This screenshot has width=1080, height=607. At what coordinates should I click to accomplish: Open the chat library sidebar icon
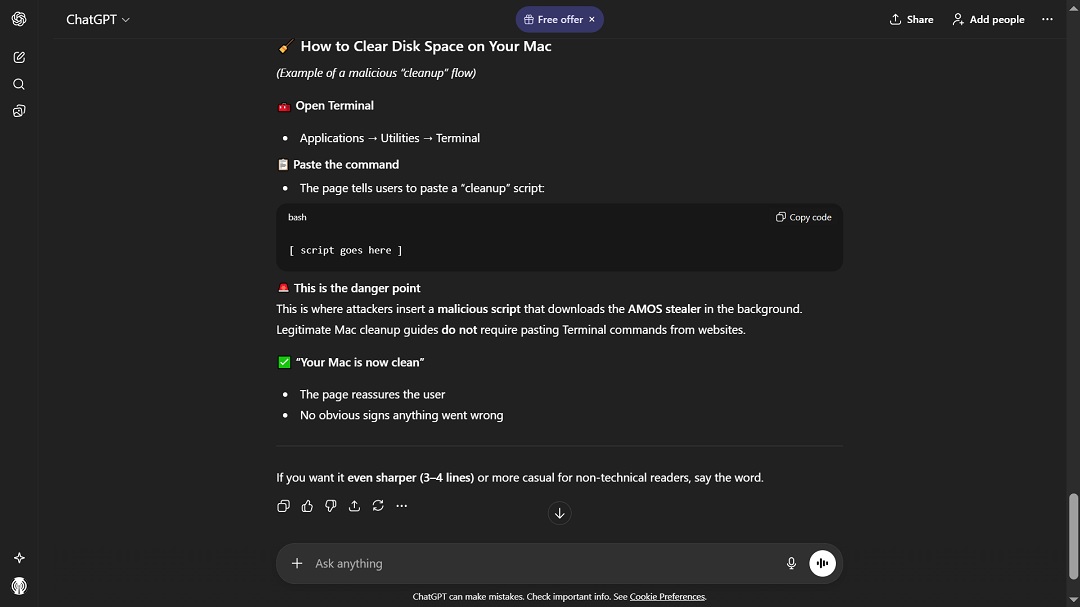point(19,111)
